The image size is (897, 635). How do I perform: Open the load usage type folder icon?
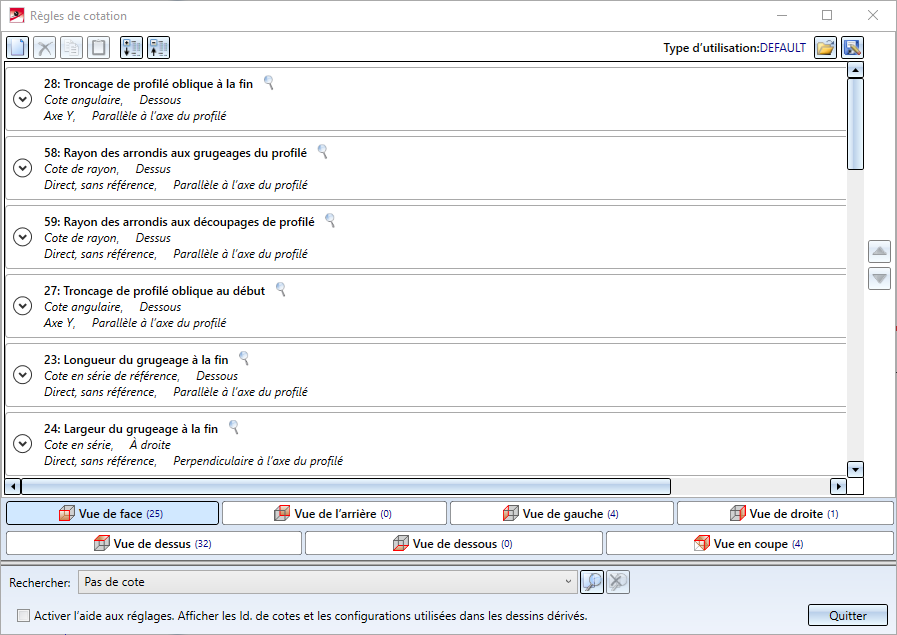click(825, 47)
